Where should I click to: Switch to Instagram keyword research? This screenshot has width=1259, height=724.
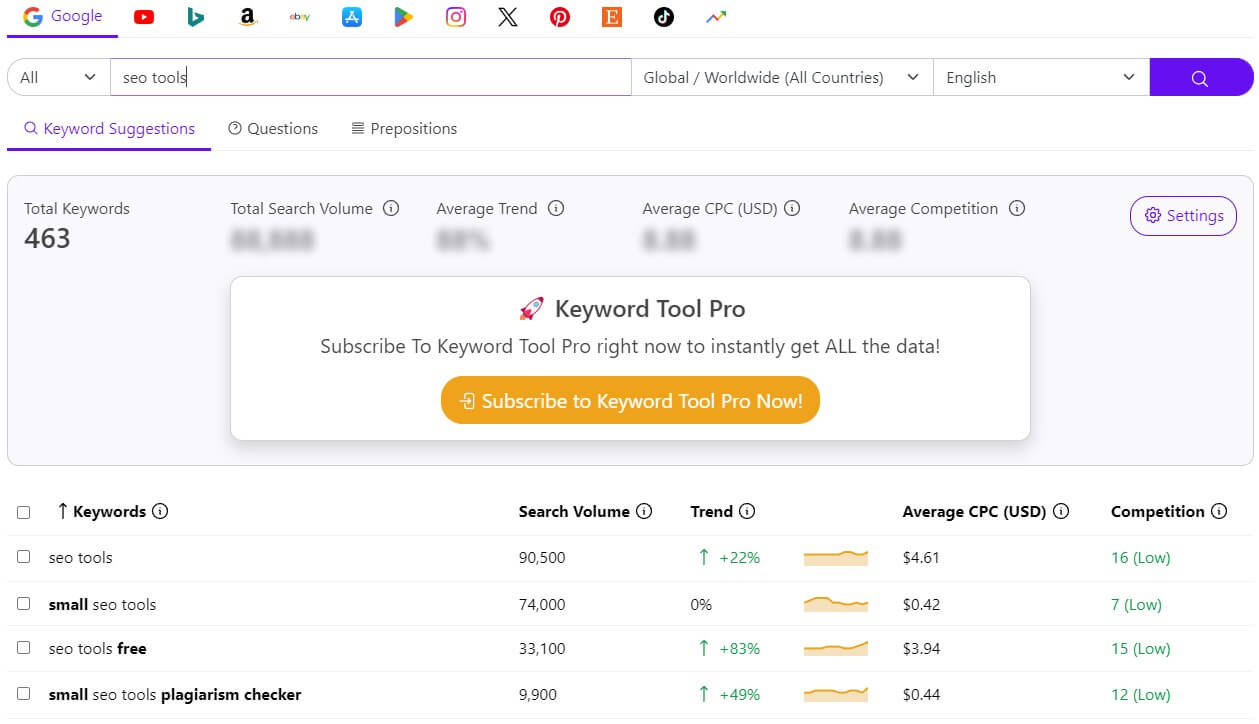click(x=455, y=17)
